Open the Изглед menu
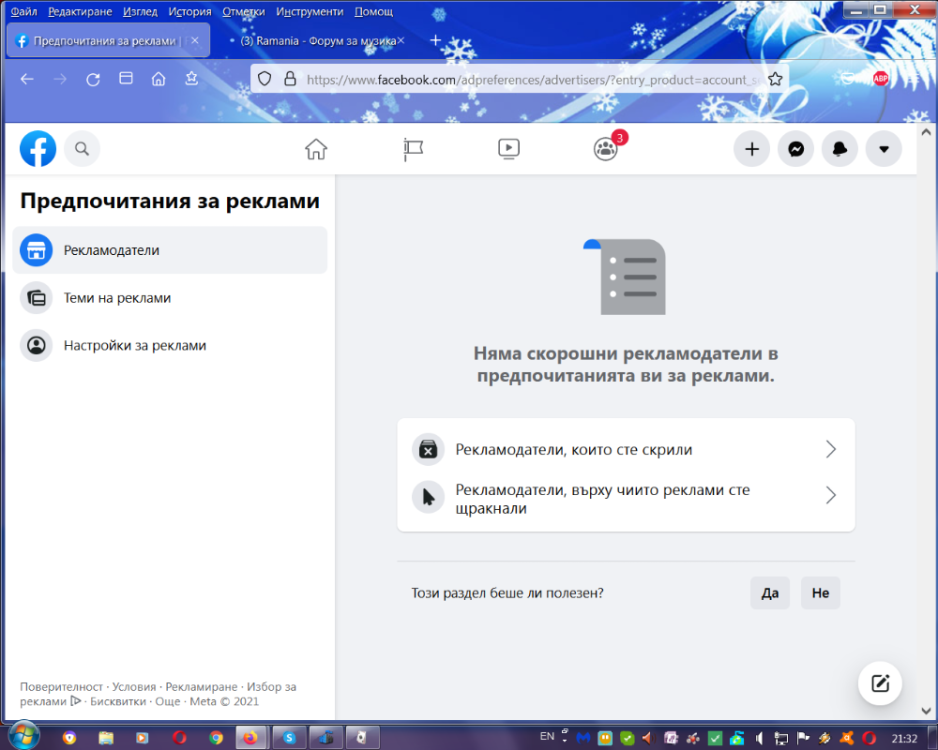The image size is (938, 750). [140, 11]
